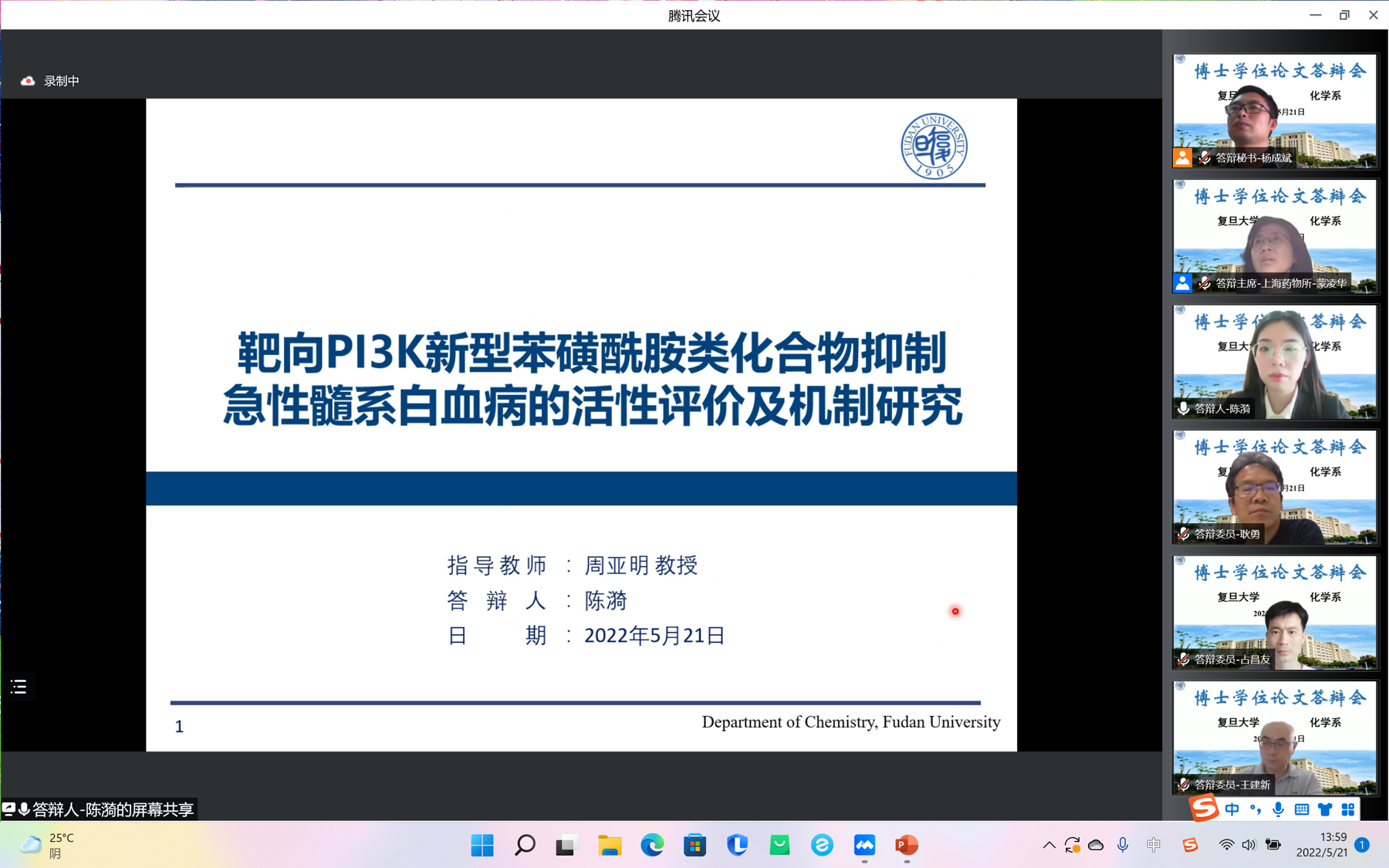The height and width of the screenshot is (868, 1389).
Task: Open the Sogou soft keyboard icon
Action: coord(1302,809)
